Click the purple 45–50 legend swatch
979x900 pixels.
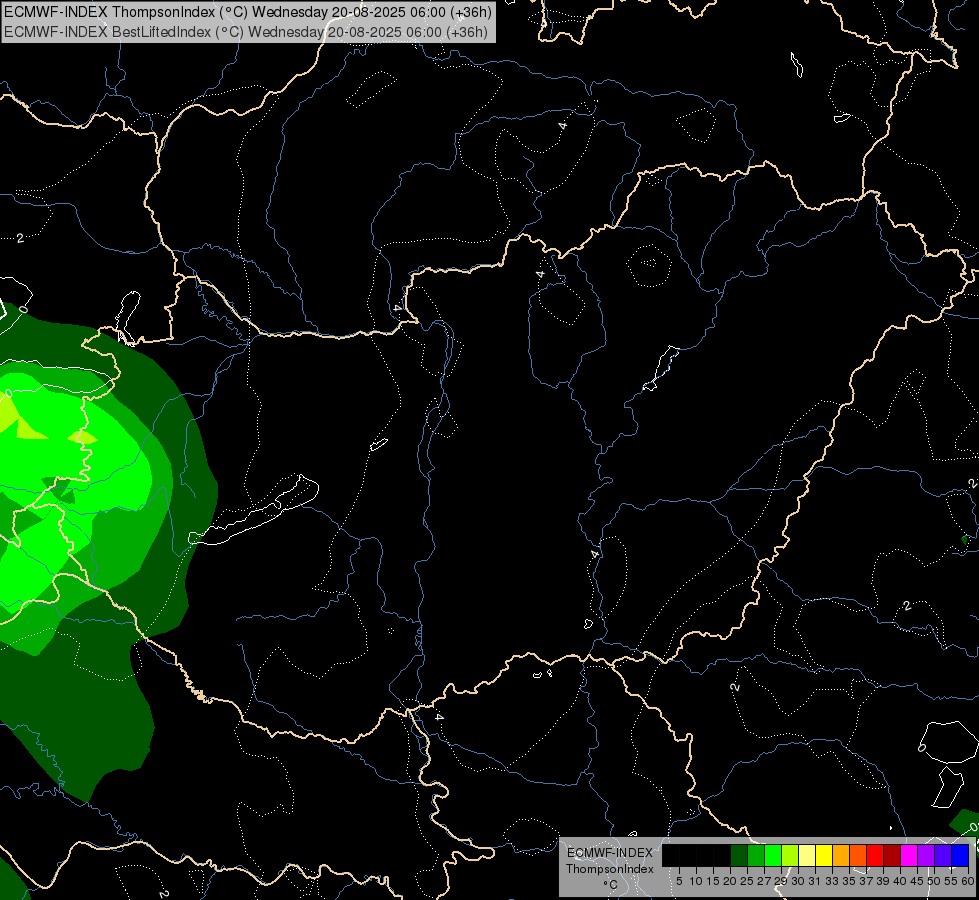pyautogui.click(x=926, y=855)
